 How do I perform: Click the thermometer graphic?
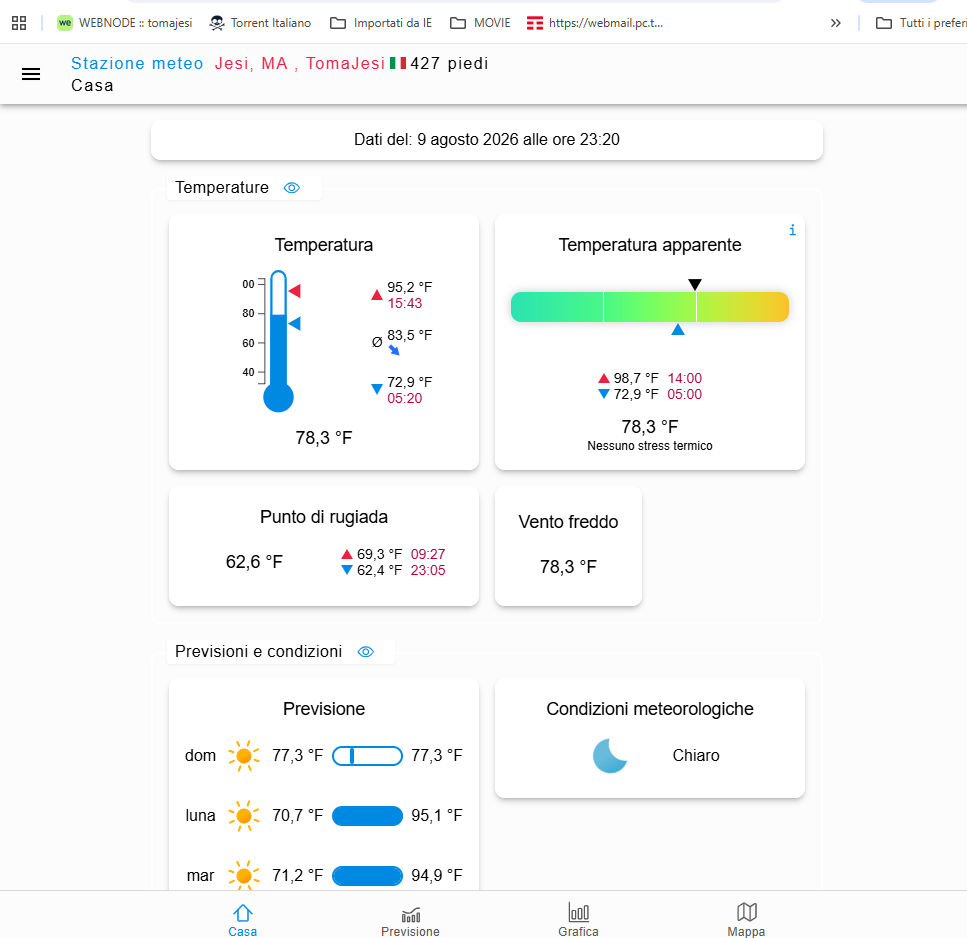278,341
